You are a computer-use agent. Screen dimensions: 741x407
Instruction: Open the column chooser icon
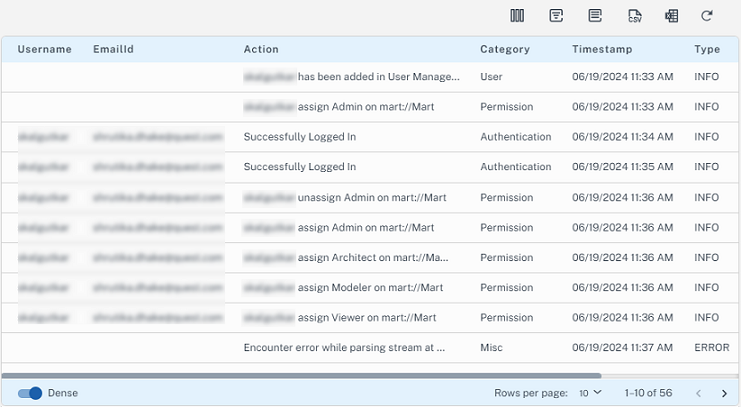pyautogui.click(x=517, y=16)
